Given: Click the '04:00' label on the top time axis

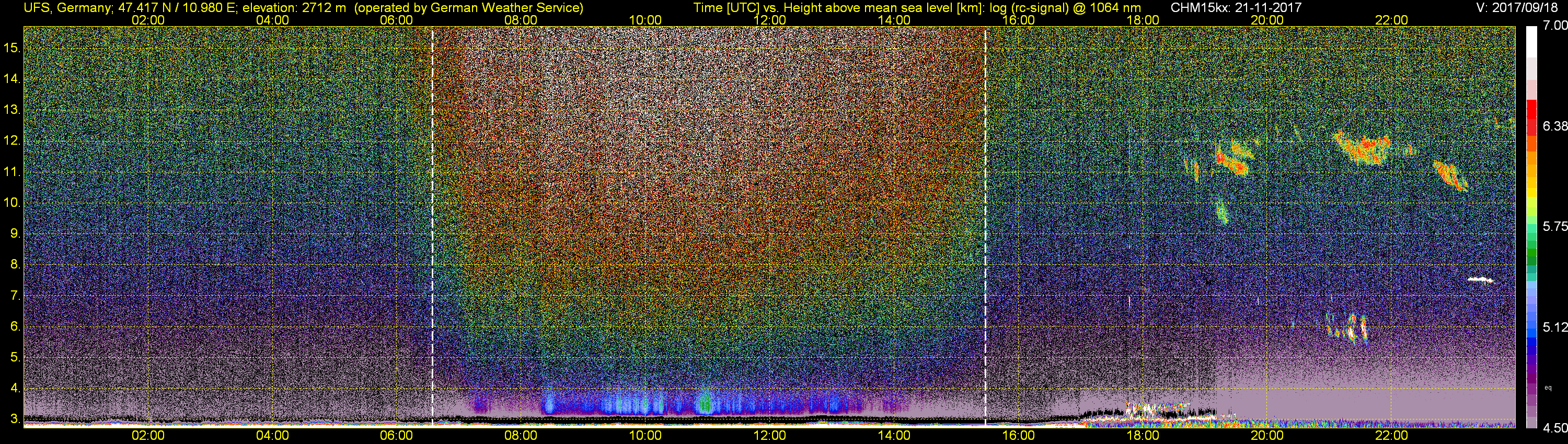Looking at the screenshot, I should point(272,20).
